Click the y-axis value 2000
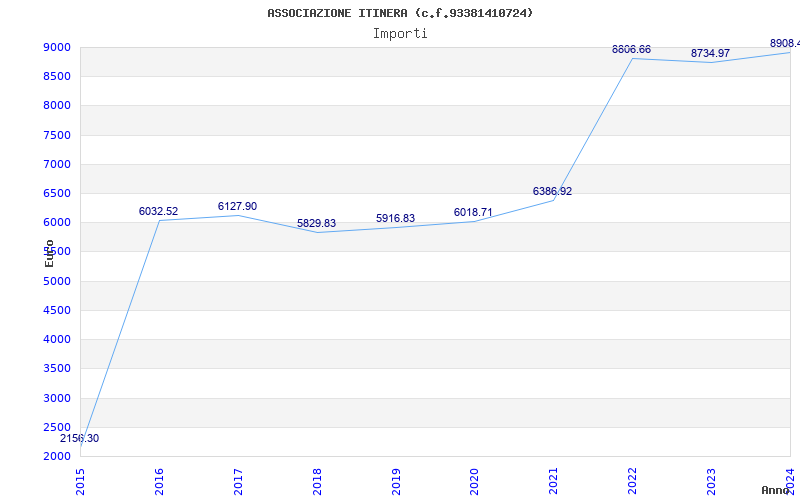Image resolution: width=800 pixels, height=500 pixels. [58, 456]
